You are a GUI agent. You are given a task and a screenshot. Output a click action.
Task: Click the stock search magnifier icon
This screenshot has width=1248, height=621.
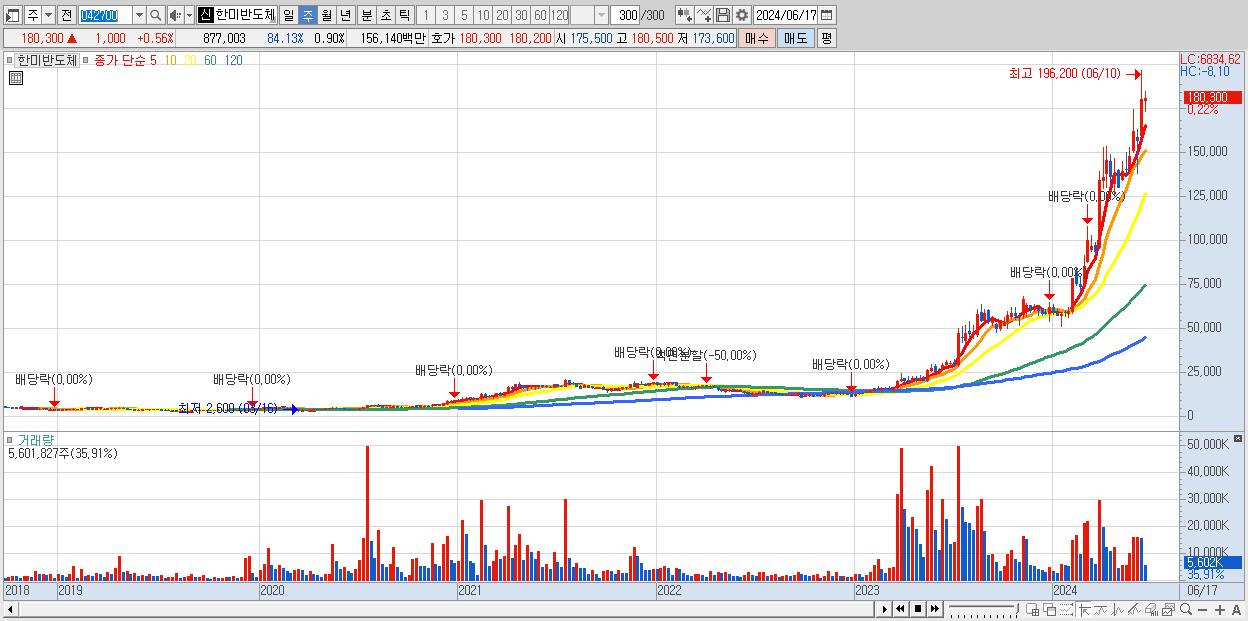155,15
